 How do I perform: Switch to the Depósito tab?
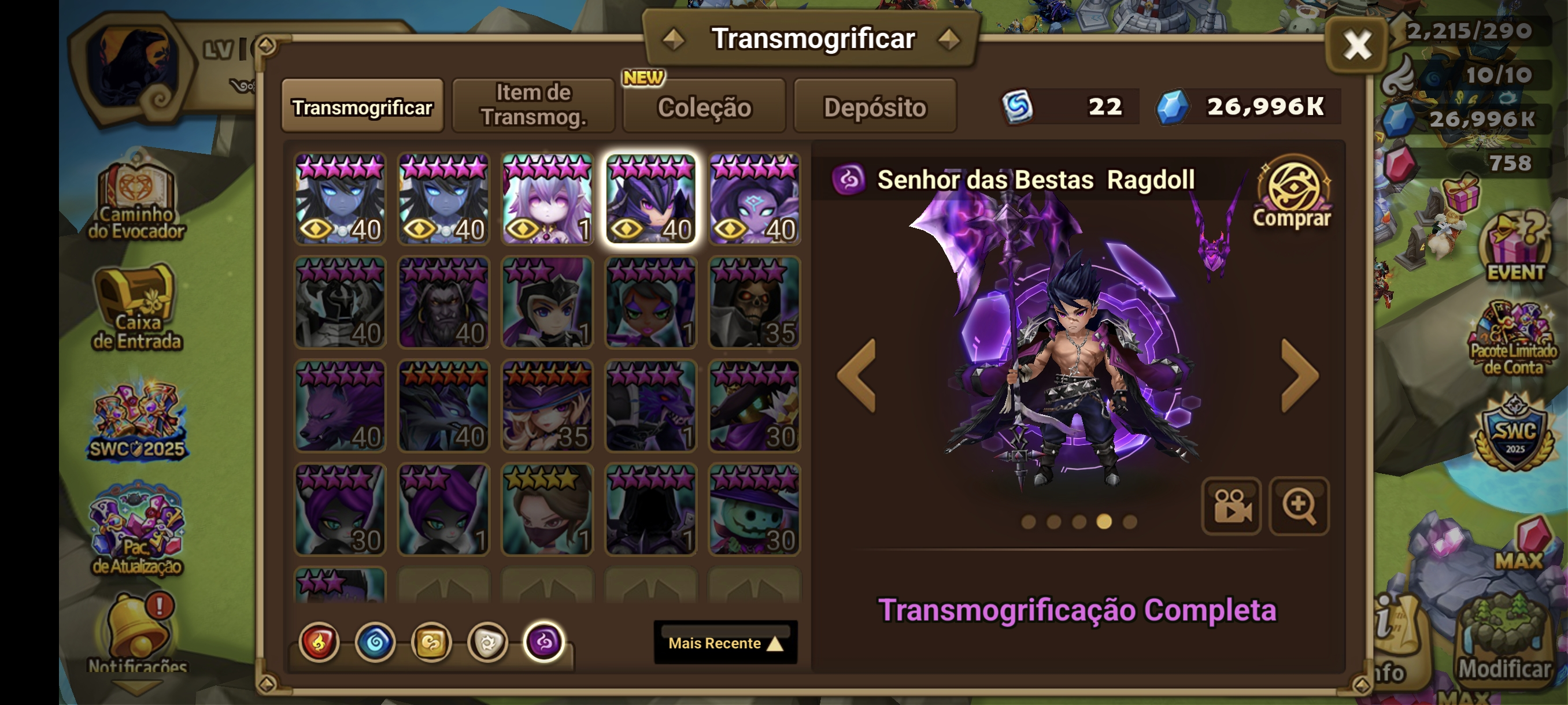pos(875,106)
